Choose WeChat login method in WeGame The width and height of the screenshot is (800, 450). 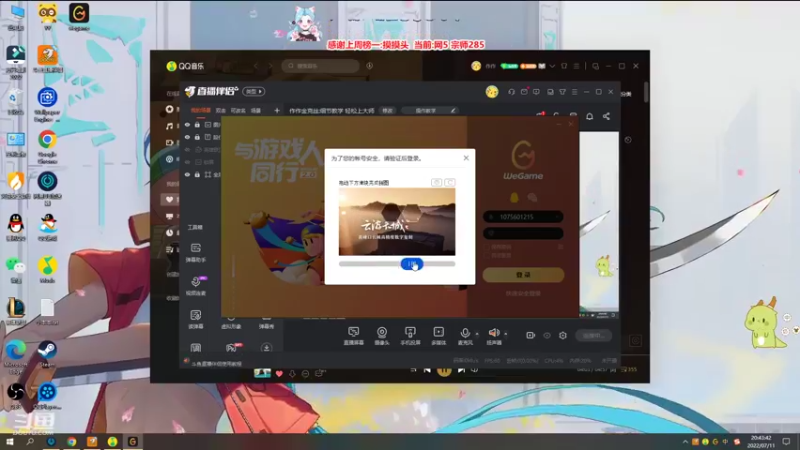click(x=532, y=197)
